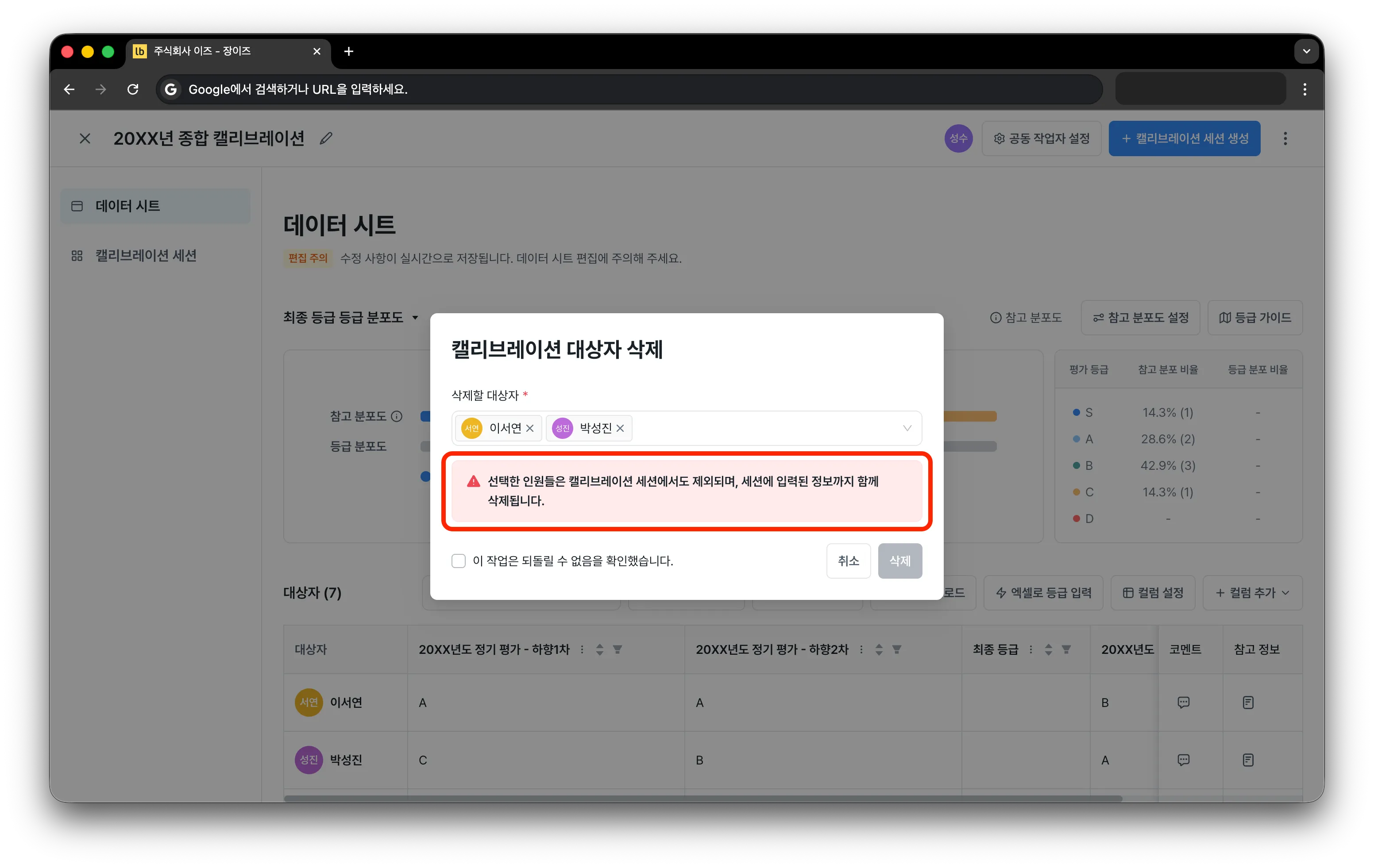Open column menu for 하향1차 column
This screenshot has width=1374, height=868.
tap(582, 649)
